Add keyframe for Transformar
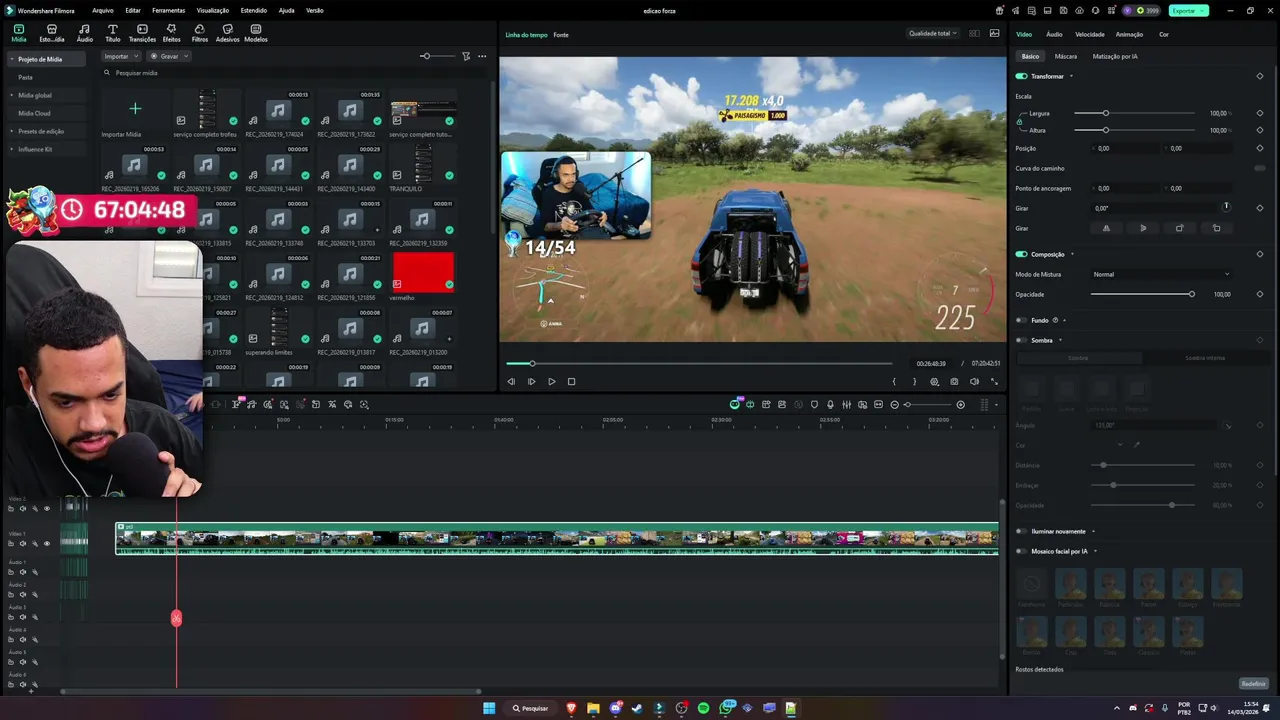The height and width of the screenshot is (720, 1280). (1259, 76)
